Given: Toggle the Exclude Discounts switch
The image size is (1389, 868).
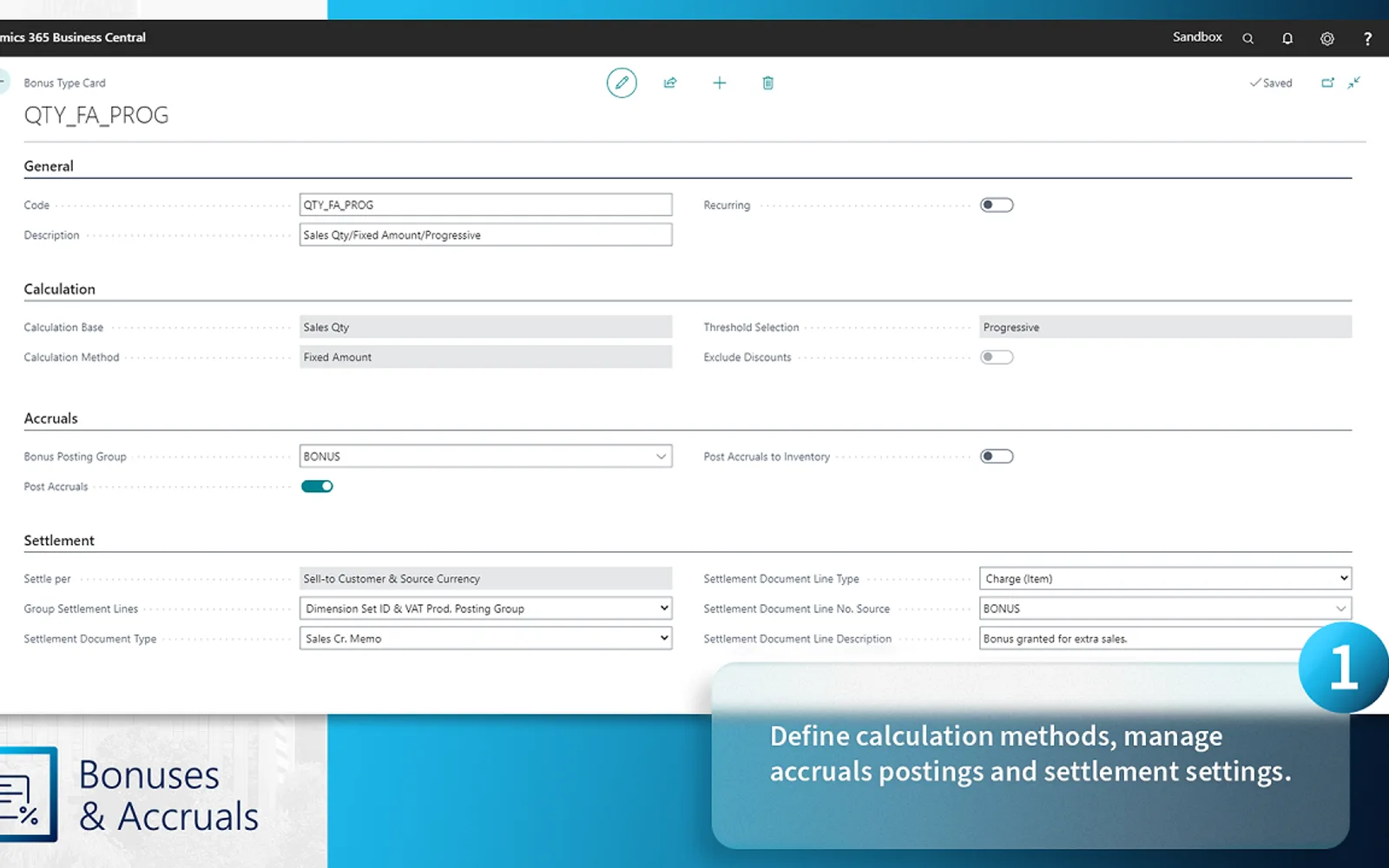Looking at the screenshot, I should point(997,357).
